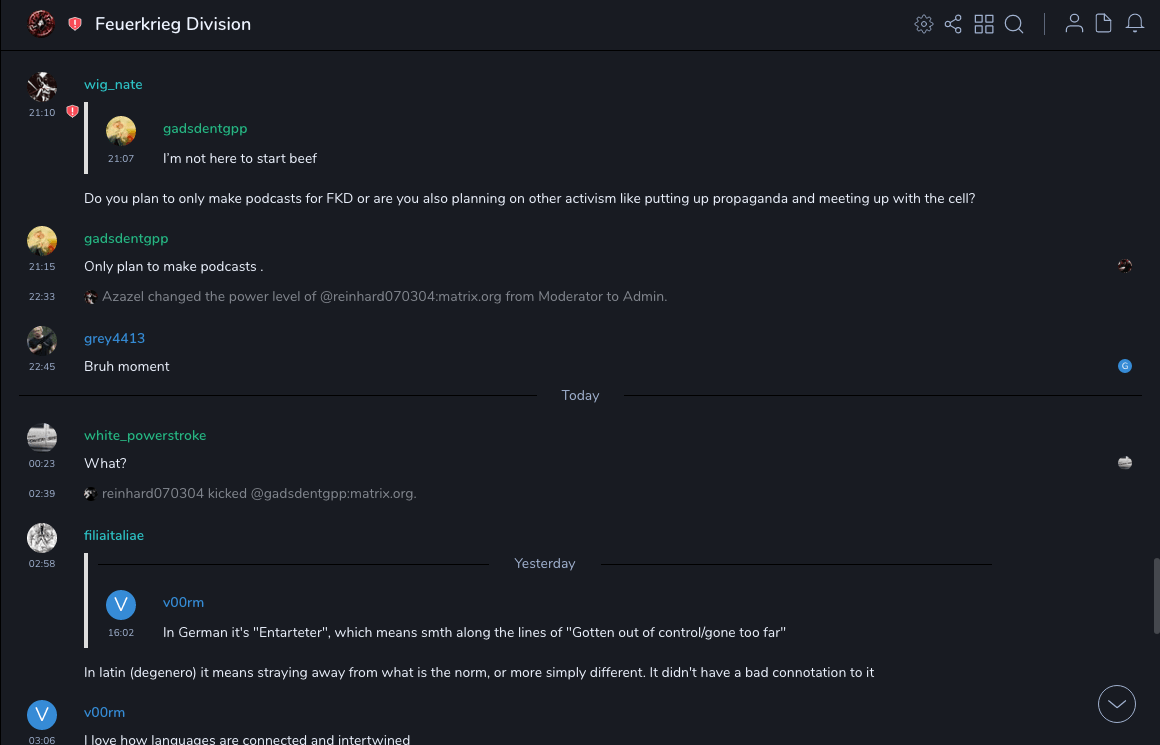Show the room members list
Screen dimensions: 1160x745
(1074, 24)
